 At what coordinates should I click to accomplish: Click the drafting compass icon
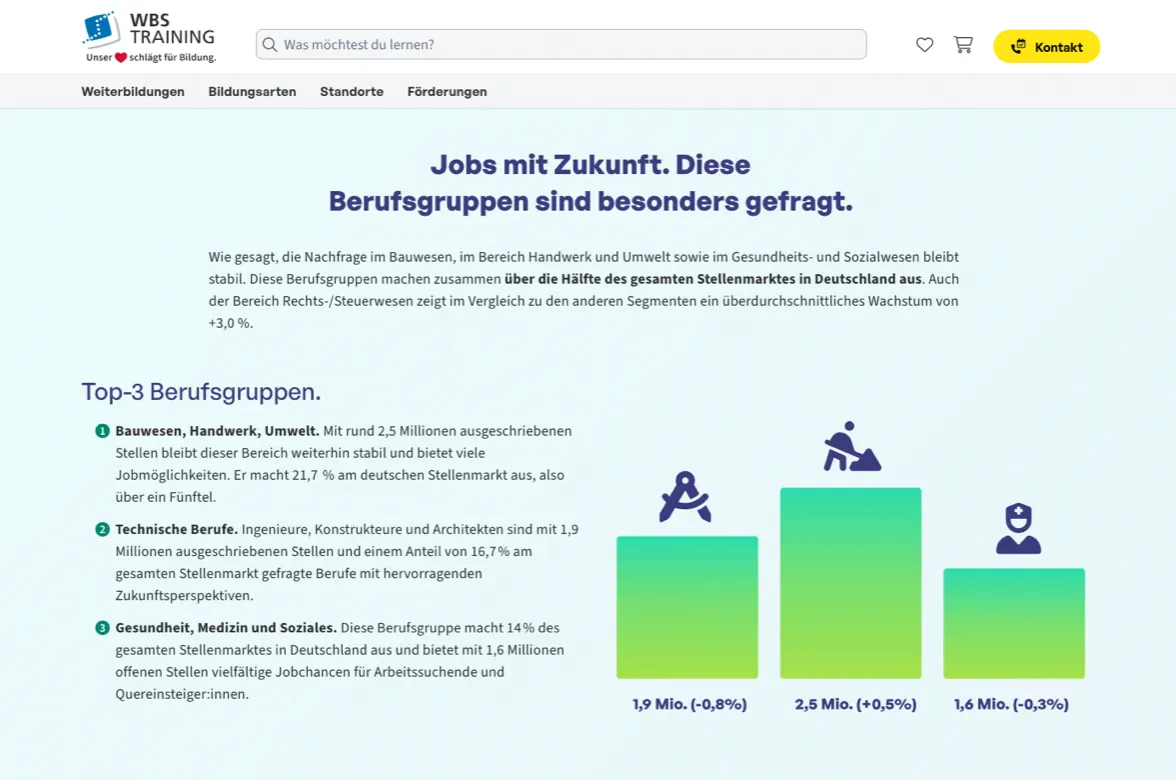(685, 497)
